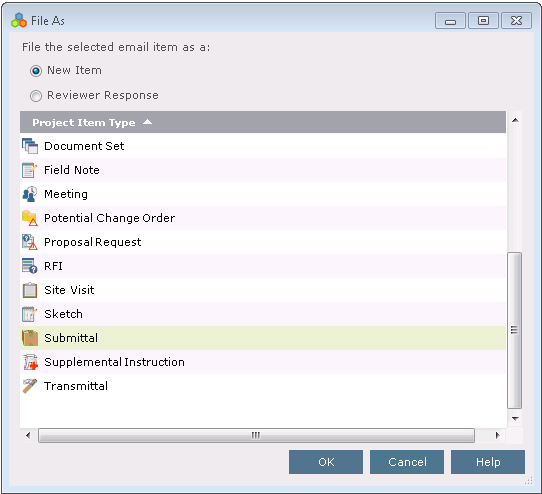The height and width of the screenshot is (494, 542).
Task: Confirm with the OK button
Action: click(326, 462)
